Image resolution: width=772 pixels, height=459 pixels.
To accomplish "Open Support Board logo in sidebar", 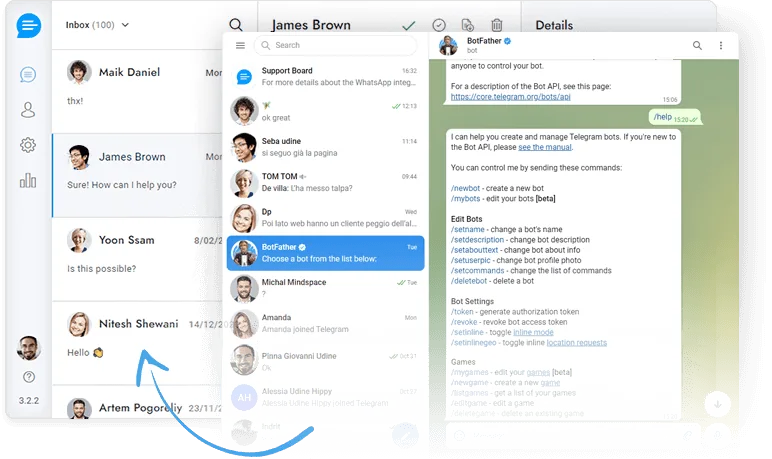I will click(x=29, y=25).
